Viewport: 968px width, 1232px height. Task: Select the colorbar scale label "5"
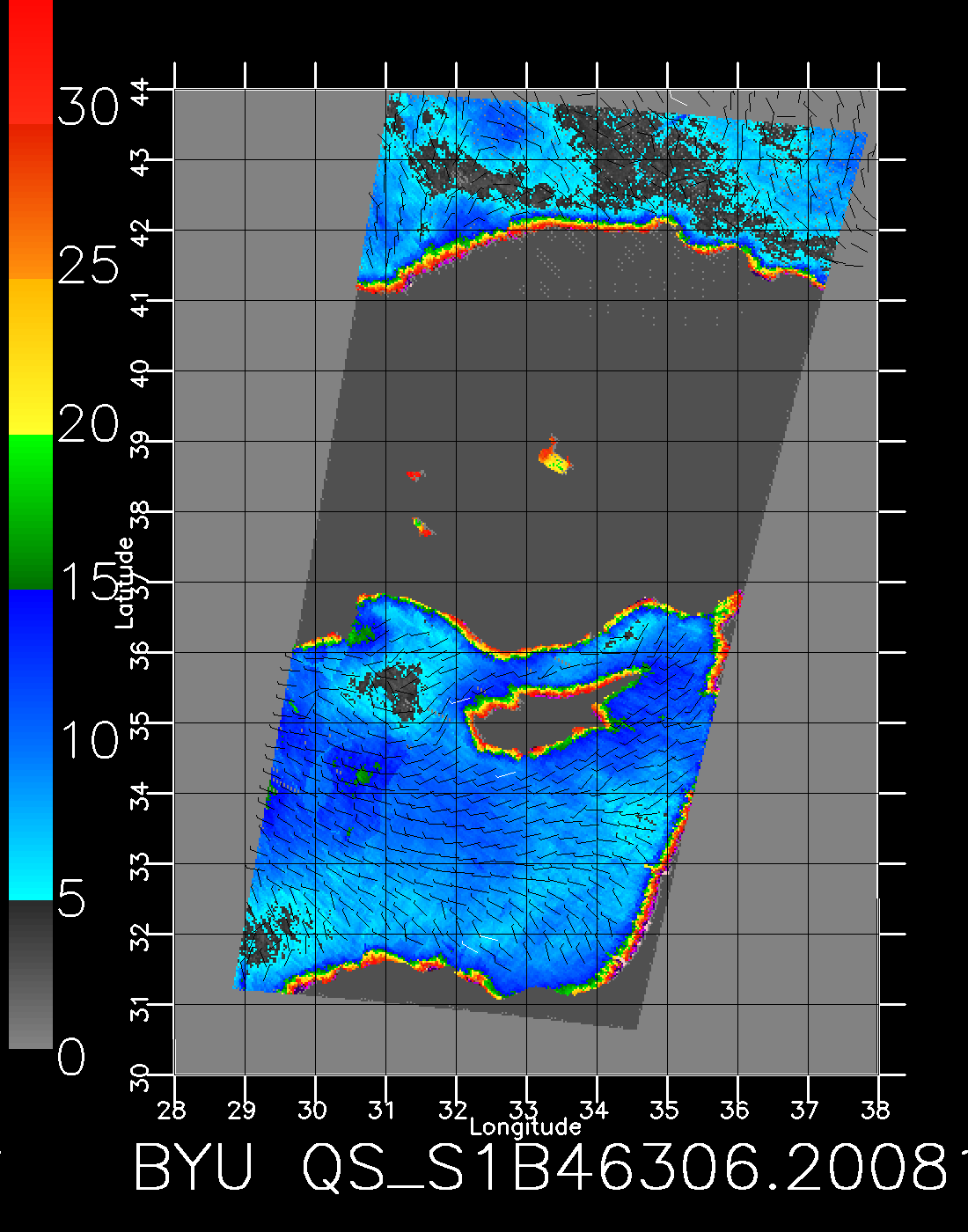point(72,898)
